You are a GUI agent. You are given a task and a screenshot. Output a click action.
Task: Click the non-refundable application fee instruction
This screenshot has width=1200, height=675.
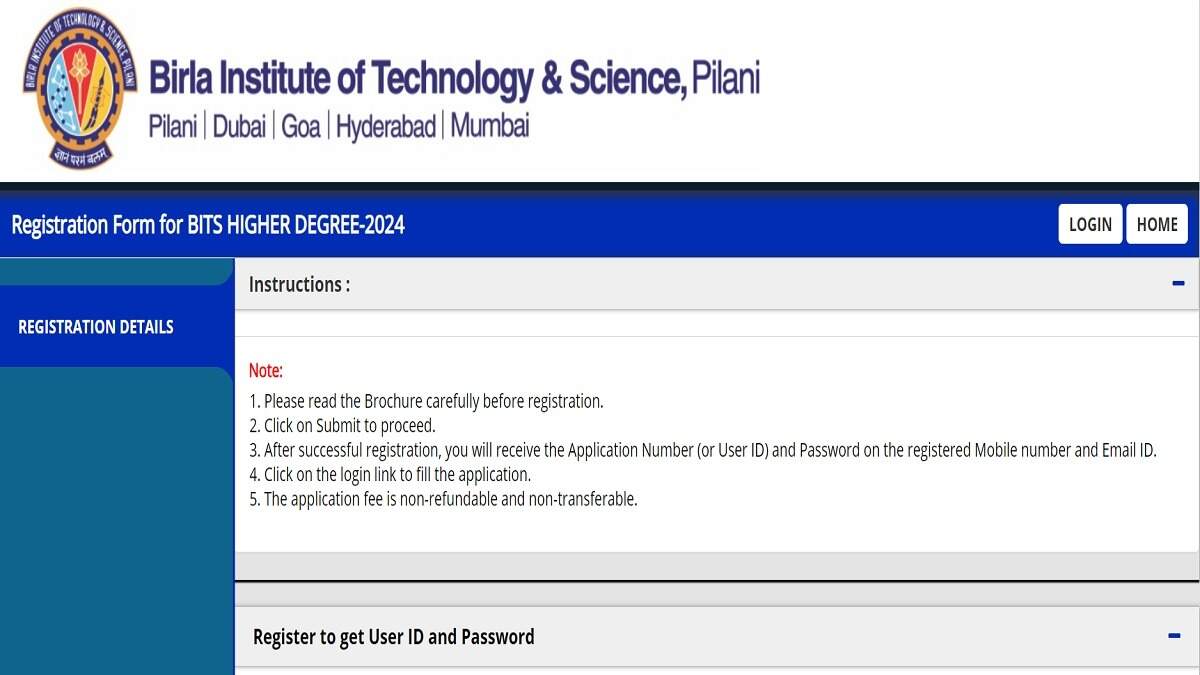(443, 498)
